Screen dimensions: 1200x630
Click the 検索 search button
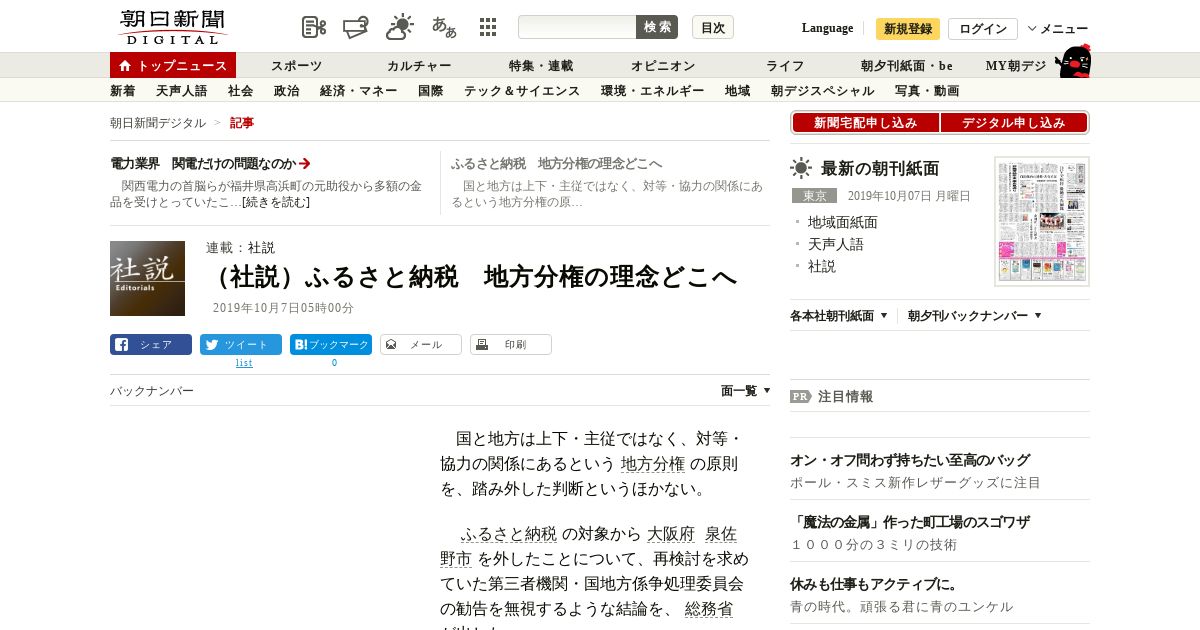pyautogui.click(x=657, y=27)
